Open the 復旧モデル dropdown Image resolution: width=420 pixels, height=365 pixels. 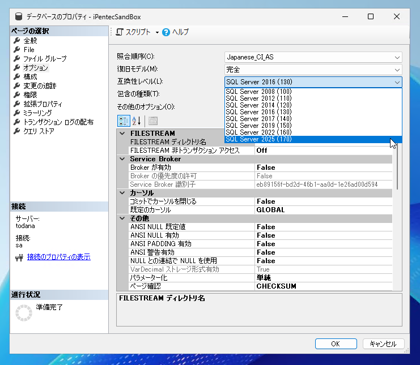[313, 69]
